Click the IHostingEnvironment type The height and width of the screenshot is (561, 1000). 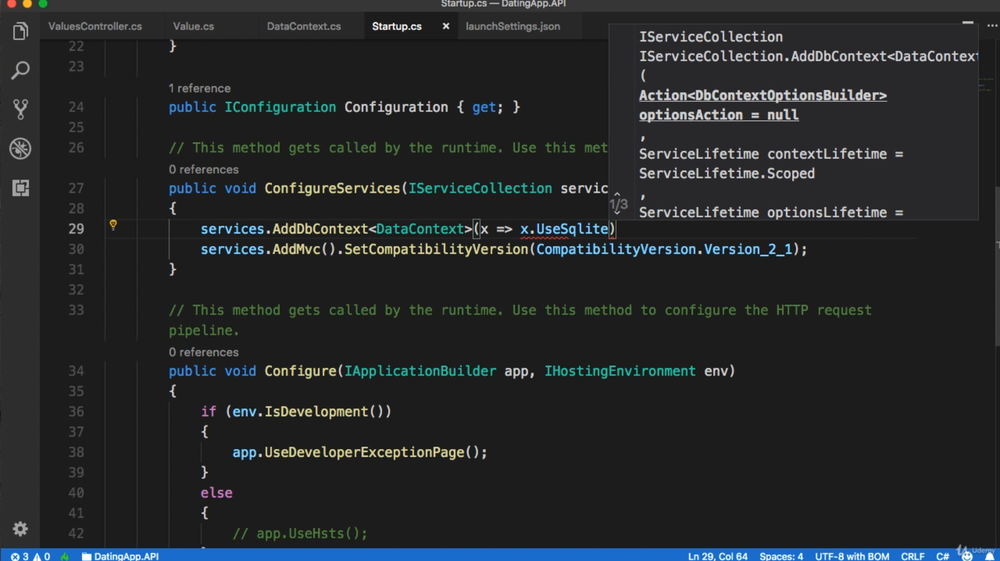pyautogui.click(x=620, y=371)
